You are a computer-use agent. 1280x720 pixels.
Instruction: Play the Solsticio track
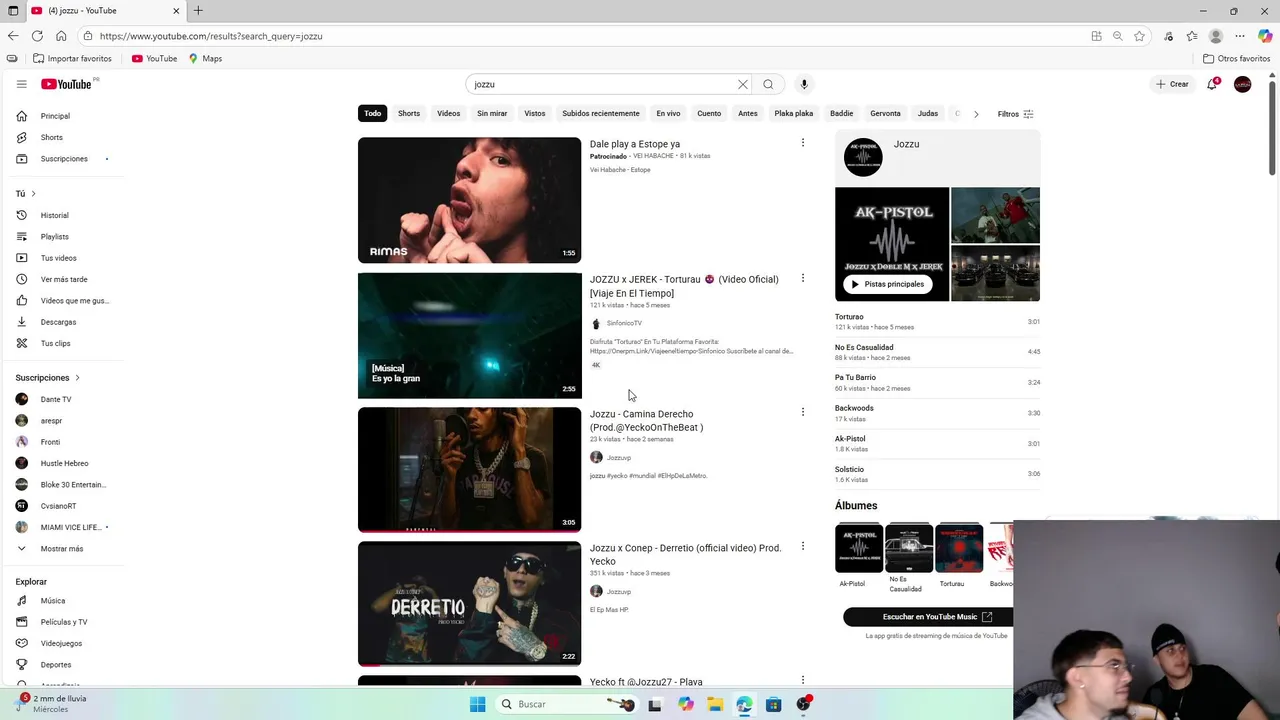pyautogui.click(x=937, y=474)
